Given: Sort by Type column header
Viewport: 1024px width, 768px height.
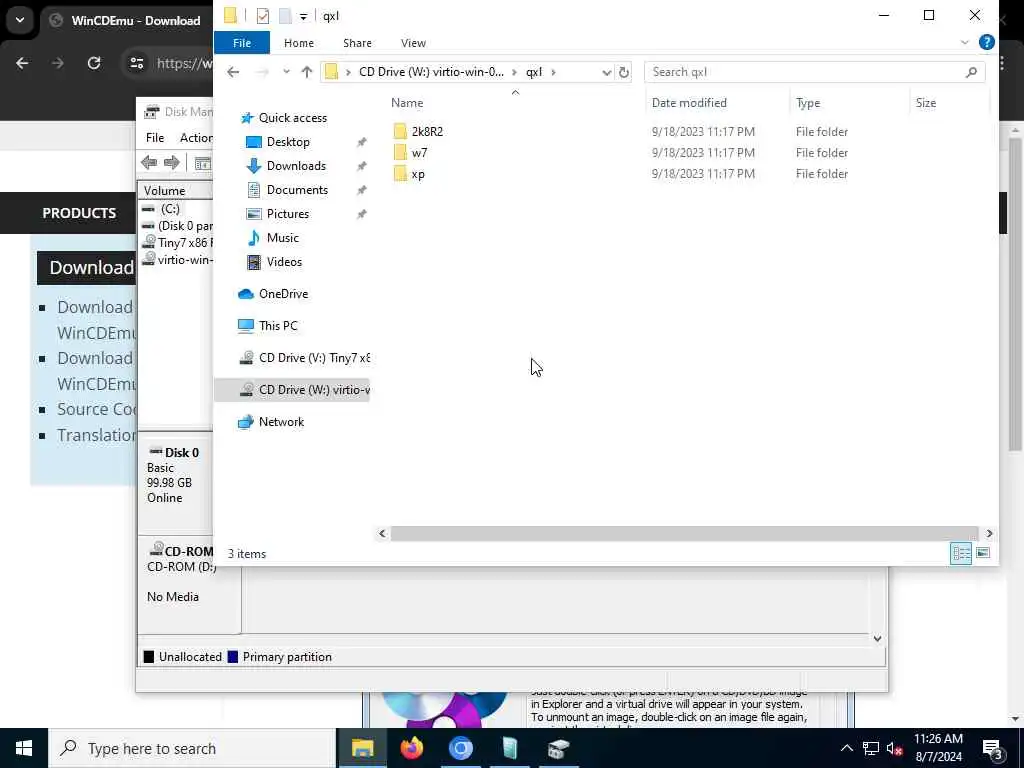Looking at the screenshot, I should point(808,103).
